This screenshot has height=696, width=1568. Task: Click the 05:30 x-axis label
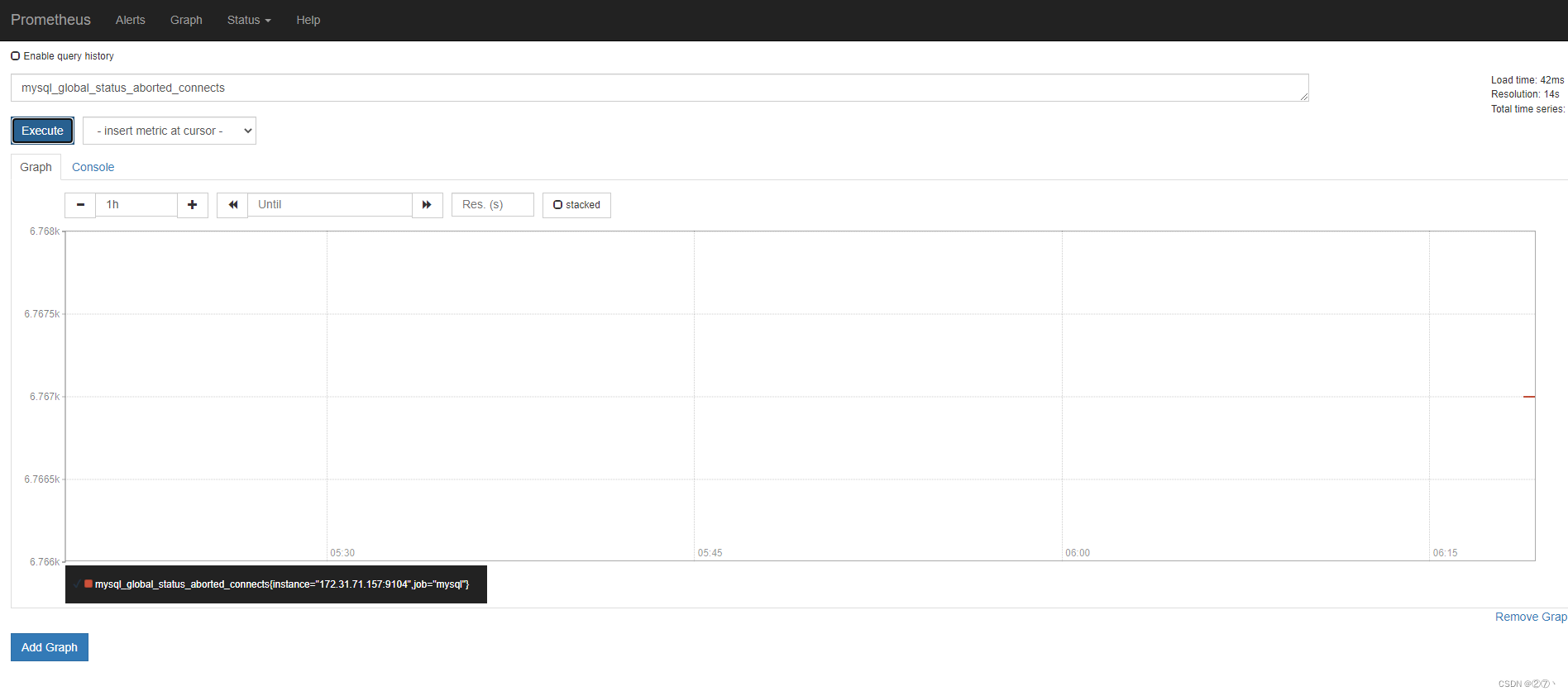pyautogui.click(x=342, y=553)
